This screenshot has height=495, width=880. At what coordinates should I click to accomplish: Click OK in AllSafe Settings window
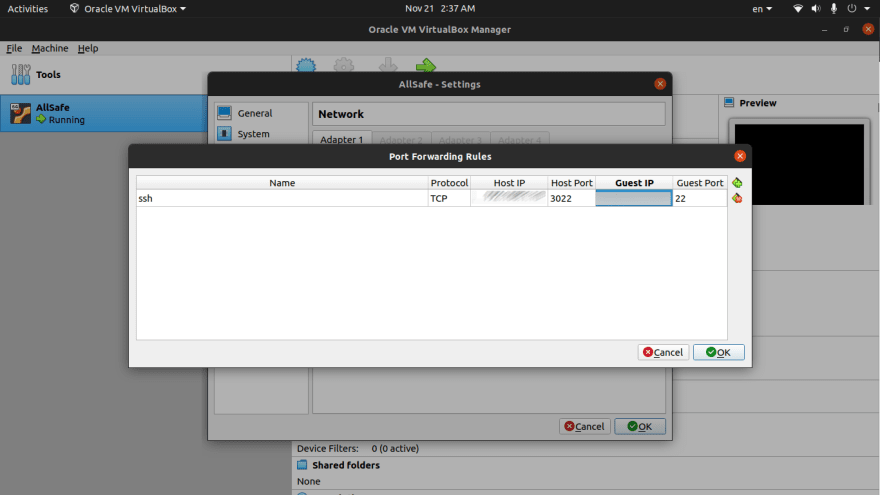(640, 427)
